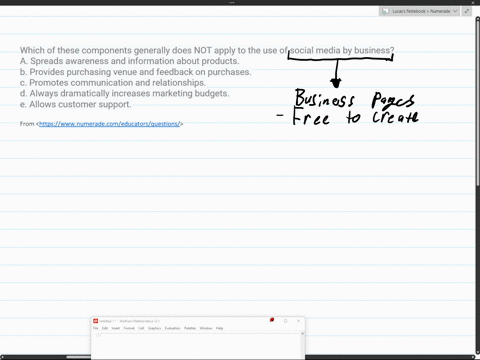480x360 pixels.
Task: Click the small close X on the top bar
Action: pyautogui.click(x=473, y=2)
